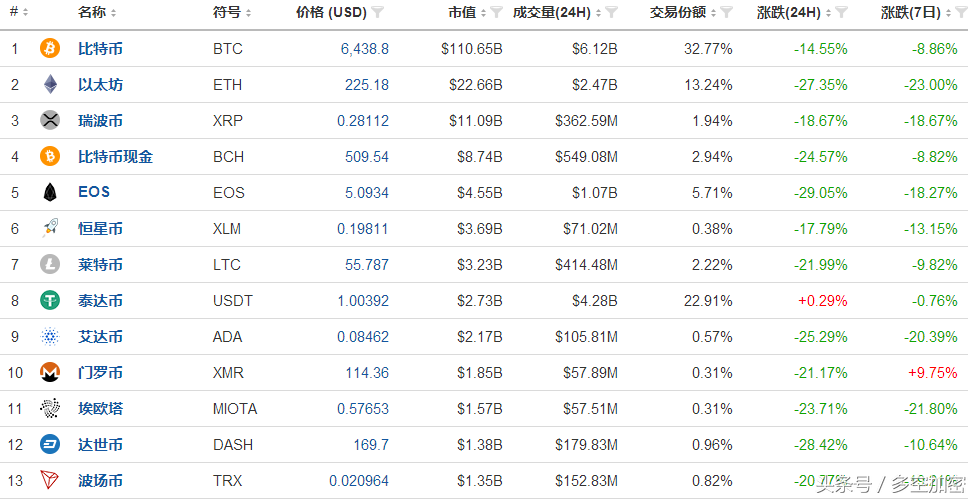This screenshot has width=978, height=501.
Task: Open the filter funnel for 价格 (USD)
Action: pyautogui.click(x=377, y=12)
